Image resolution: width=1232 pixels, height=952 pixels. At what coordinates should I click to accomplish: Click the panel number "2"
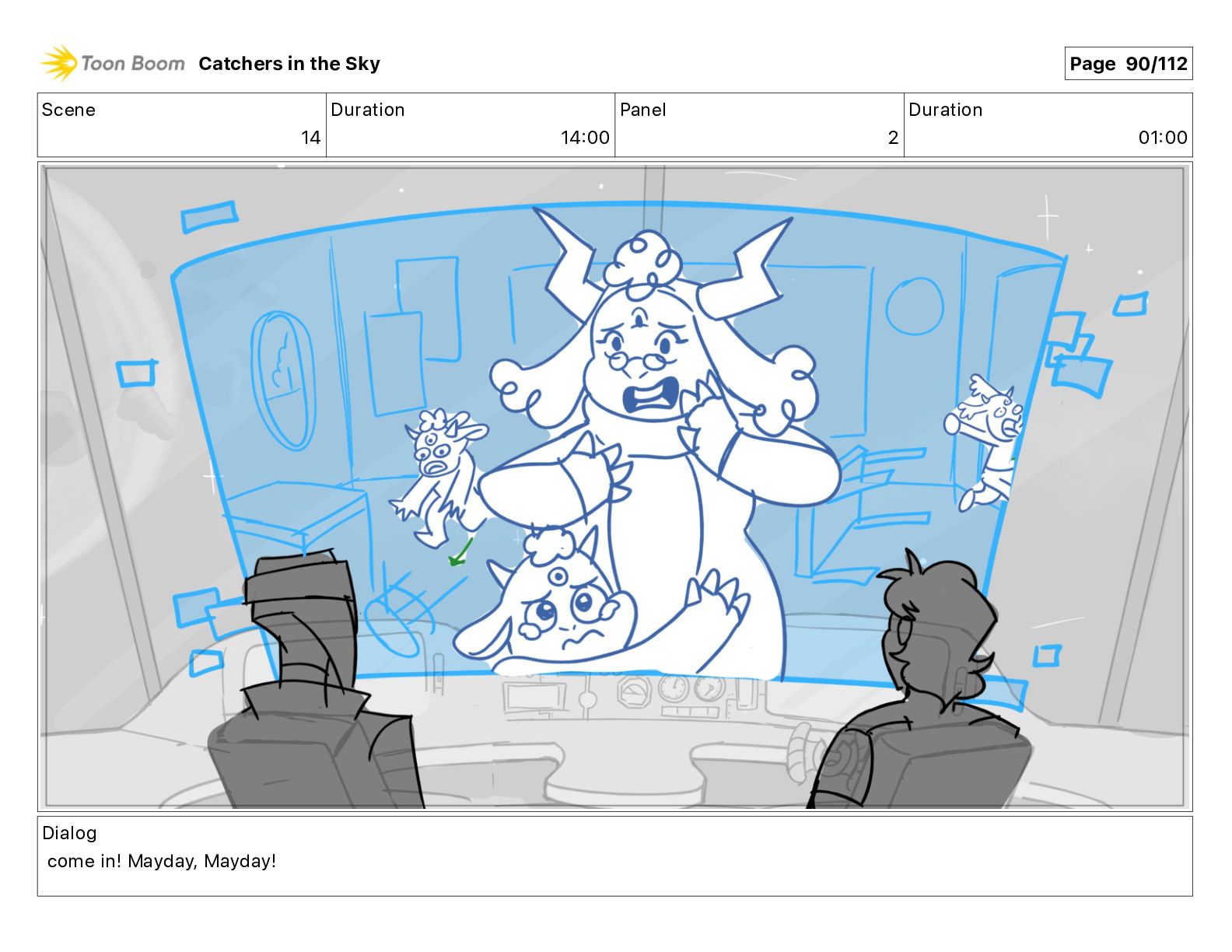pyautogui.click(x=893, y=138)
